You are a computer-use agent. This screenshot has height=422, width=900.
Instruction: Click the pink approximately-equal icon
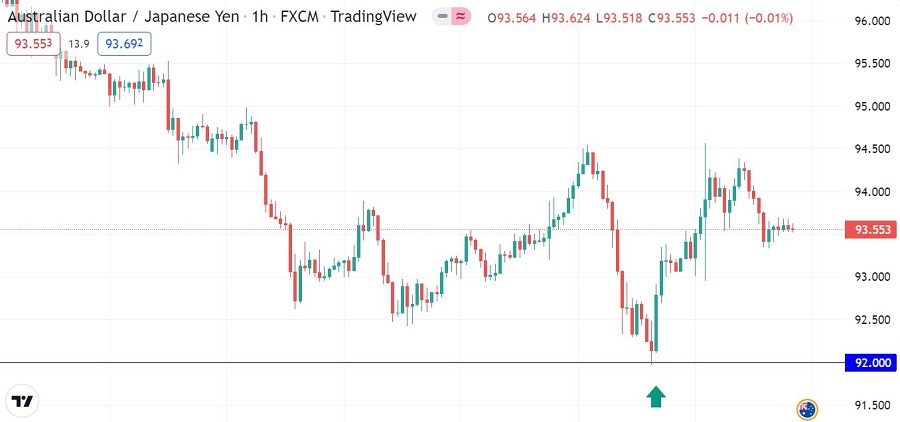pyautogui.click(x=460, y=17)
